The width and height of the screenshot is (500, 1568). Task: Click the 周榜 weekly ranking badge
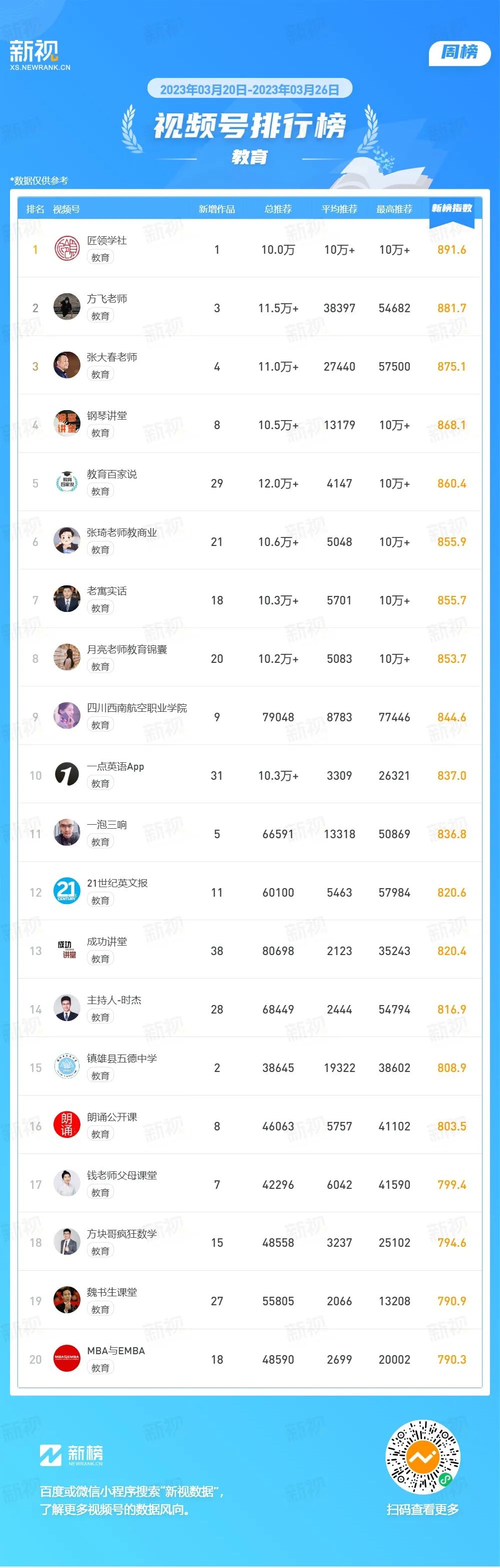pyautogui.click(x=460, y=53)
